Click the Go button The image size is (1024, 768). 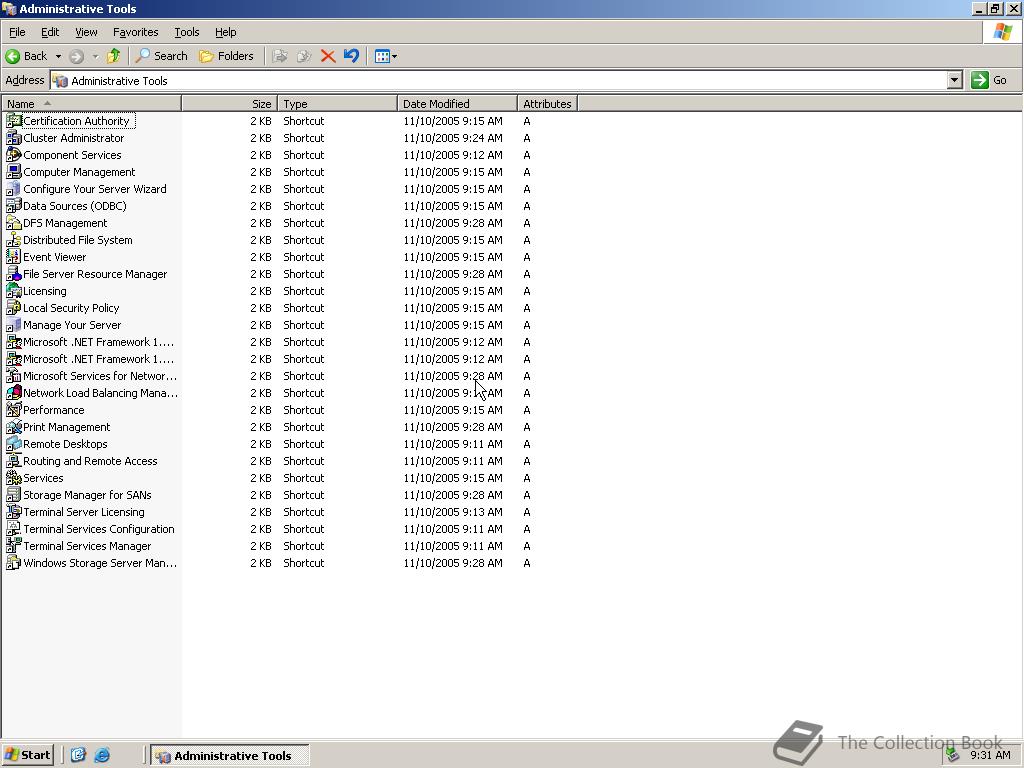990,80
